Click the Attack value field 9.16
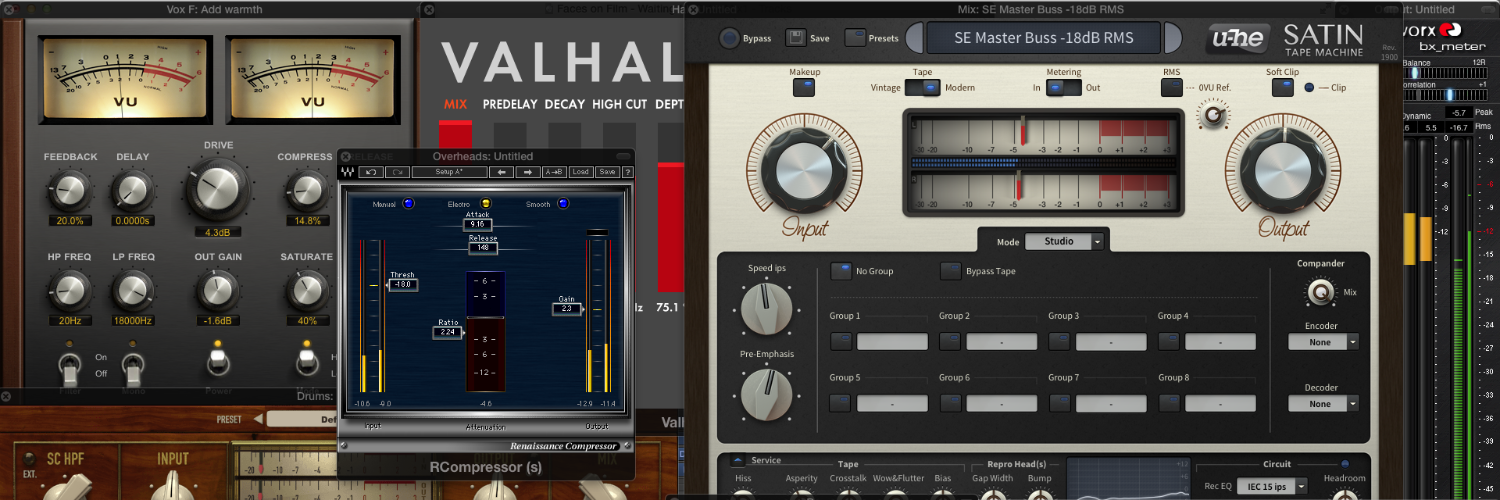The width and height of the screenshot is (1500, 500). pos(477,225)
